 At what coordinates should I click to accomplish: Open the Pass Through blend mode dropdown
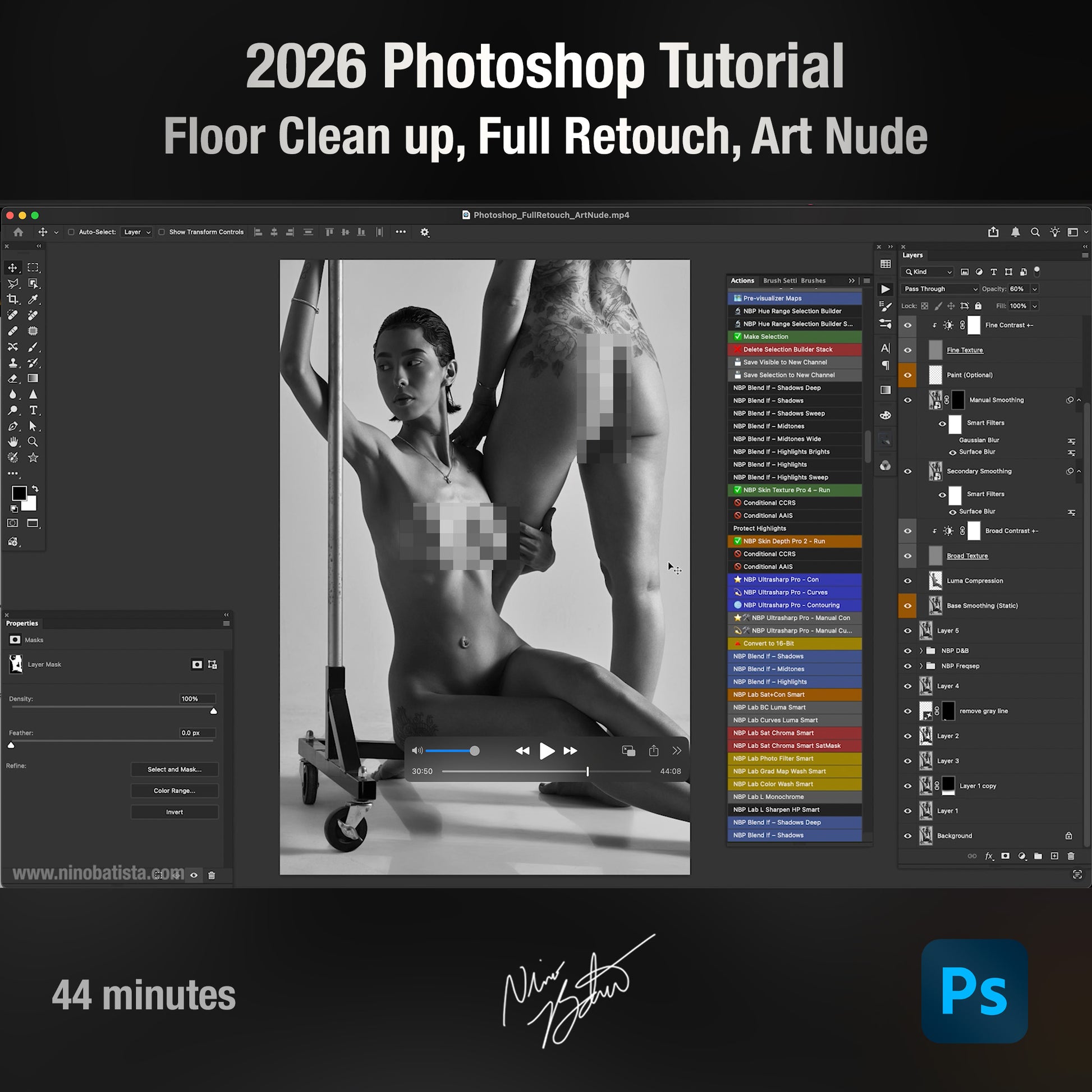coord(940,289)
